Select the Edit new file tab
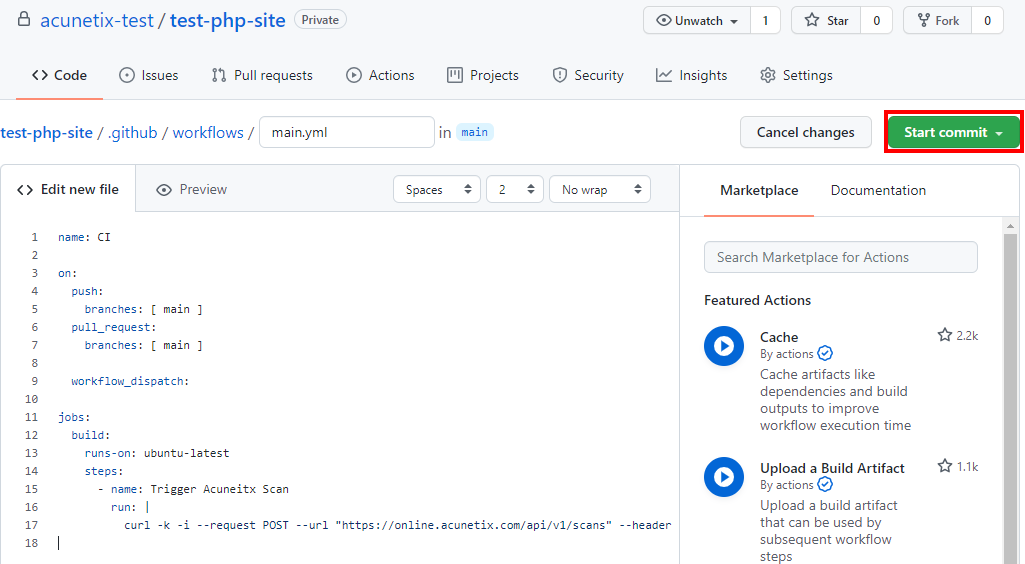This screenshot has width=1025, height=564. tap(68, 190)
